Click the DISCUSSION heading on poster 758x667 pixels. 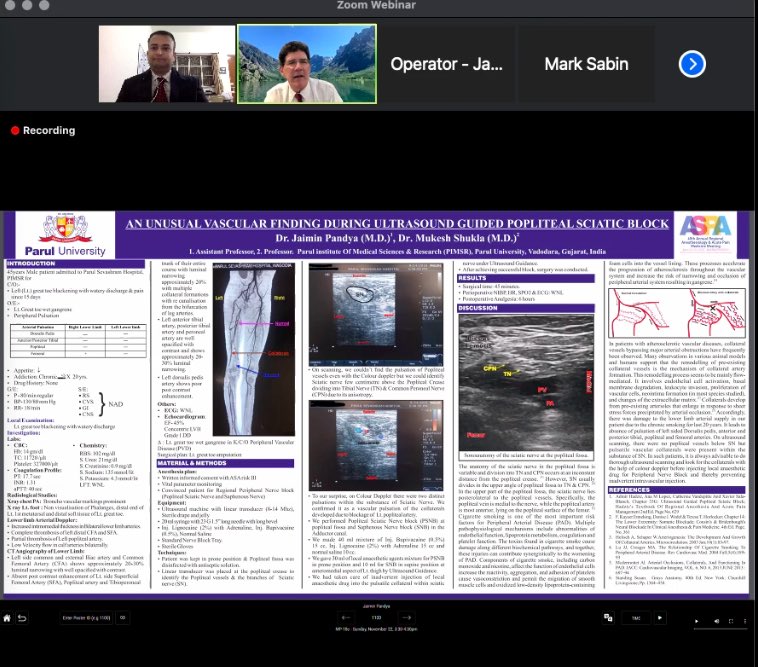click(526, 308)
